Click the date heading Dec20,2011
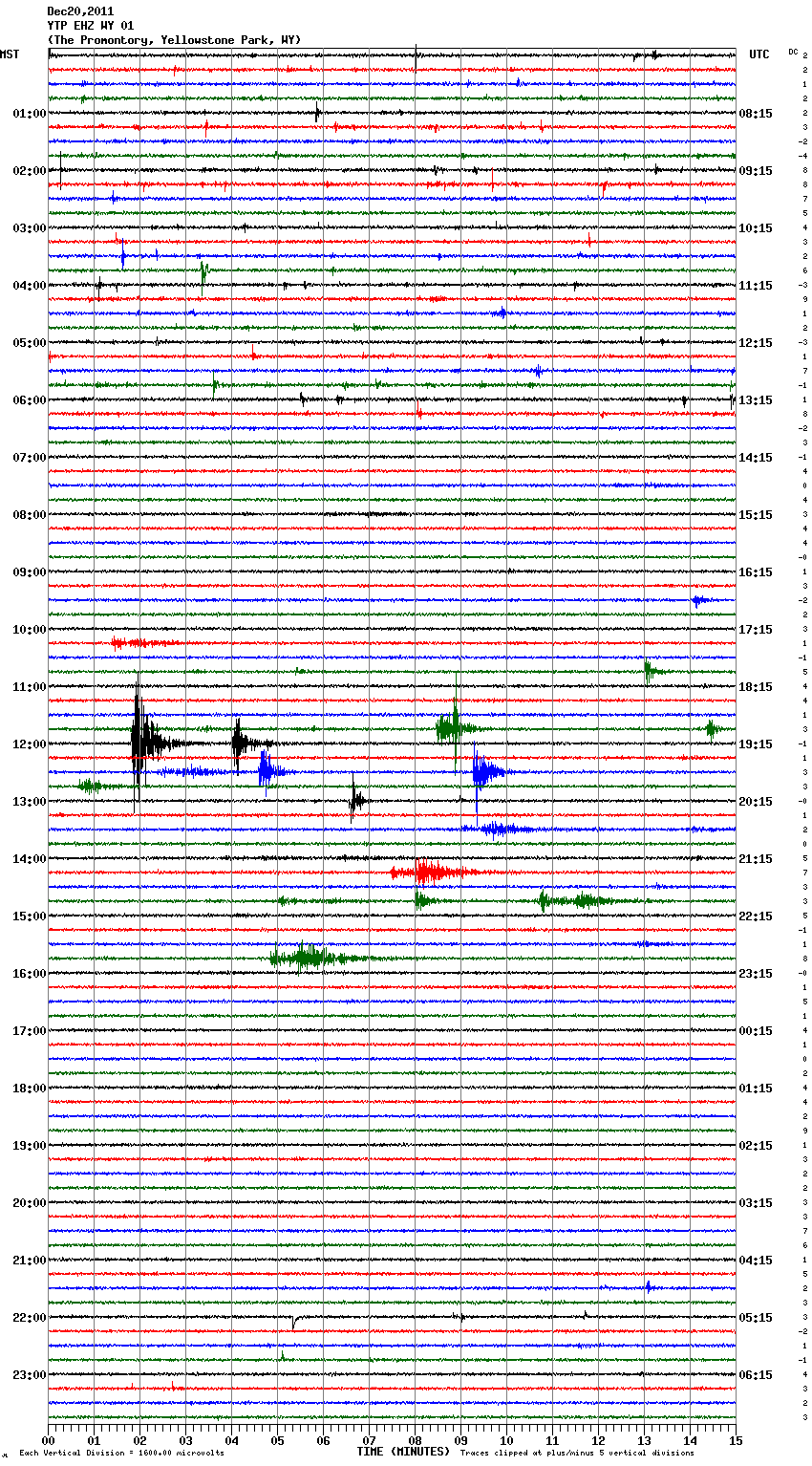 click(80, 11)
